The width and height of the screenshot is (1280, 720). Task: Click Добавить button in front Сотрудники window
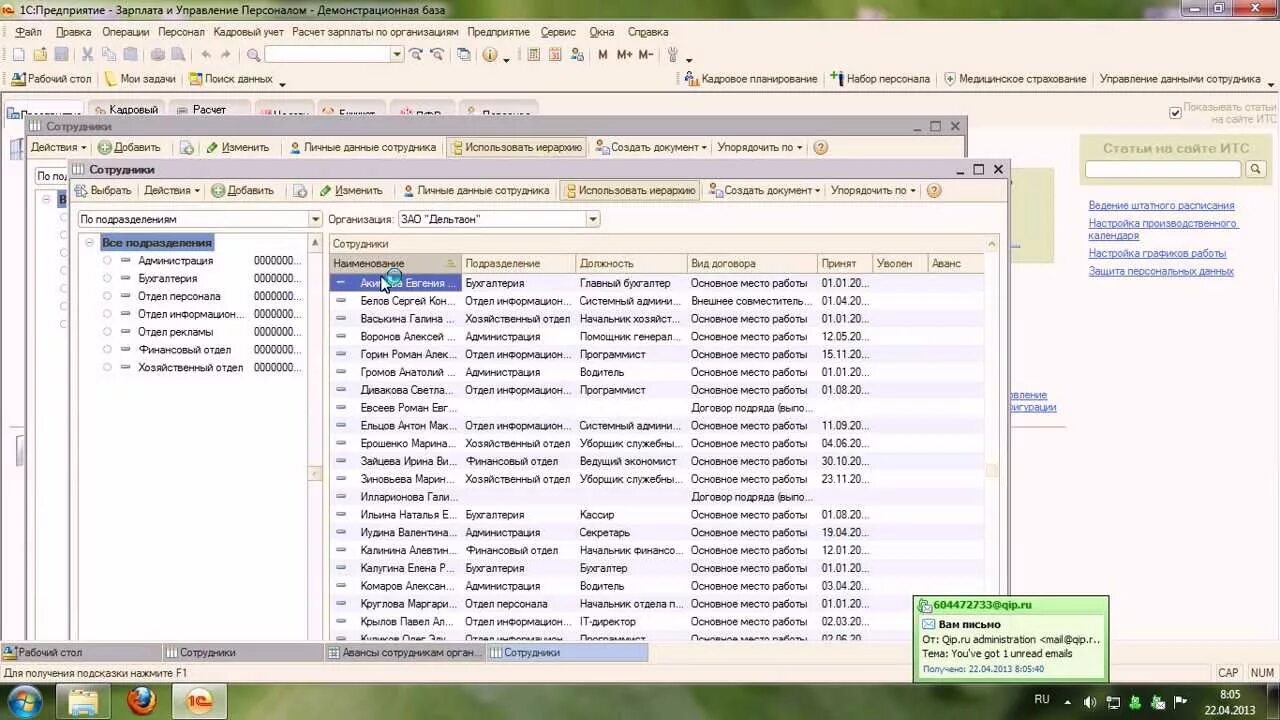click(241, 190)
